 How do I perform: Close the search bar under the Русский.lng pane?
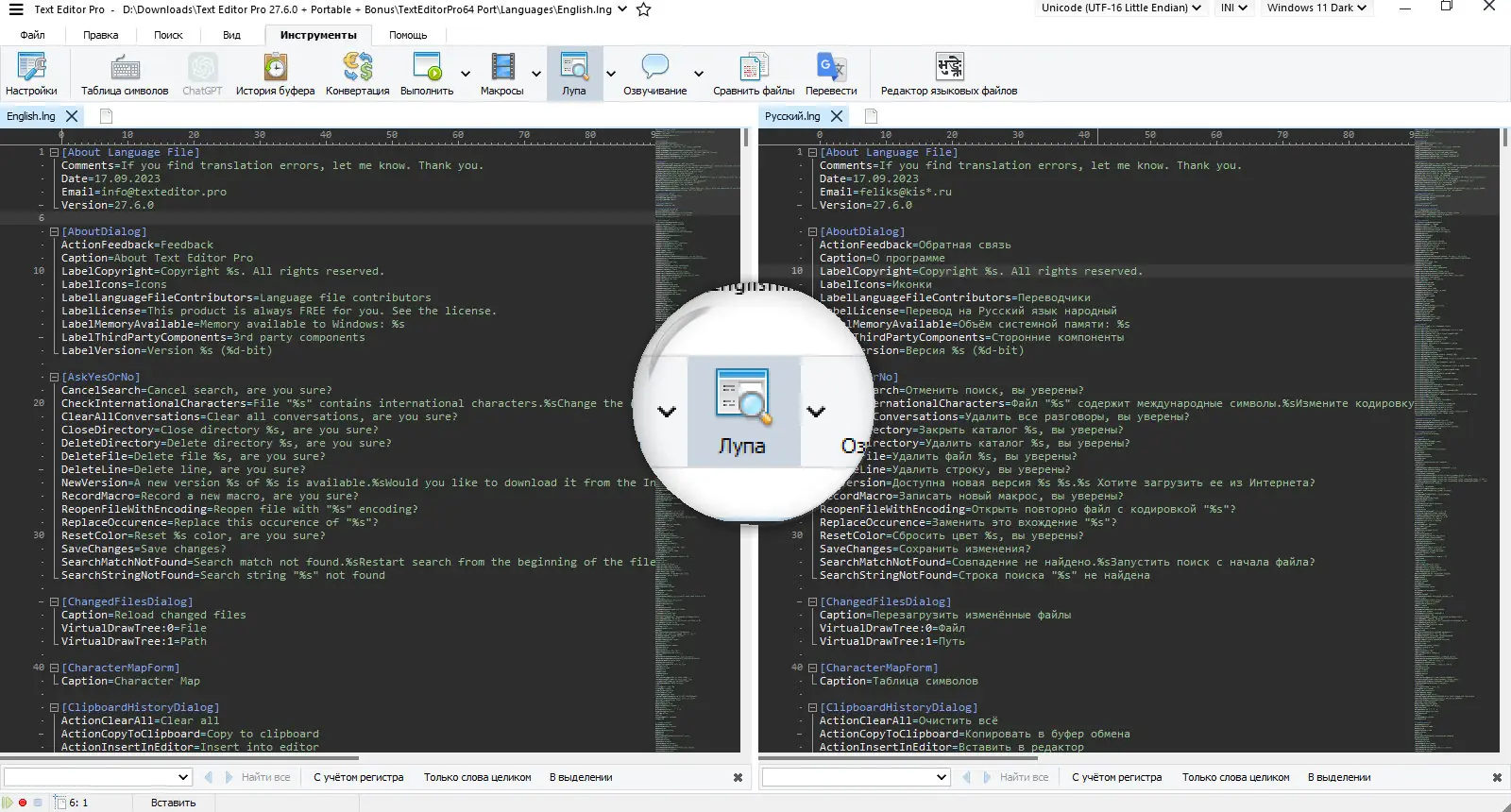(x=1497, y=777)
